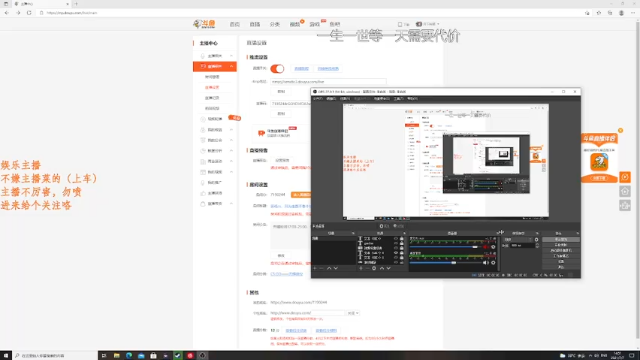The image size is (640, 360).
Task: Open the OBS 文件 menu
Action: point(318,99)
